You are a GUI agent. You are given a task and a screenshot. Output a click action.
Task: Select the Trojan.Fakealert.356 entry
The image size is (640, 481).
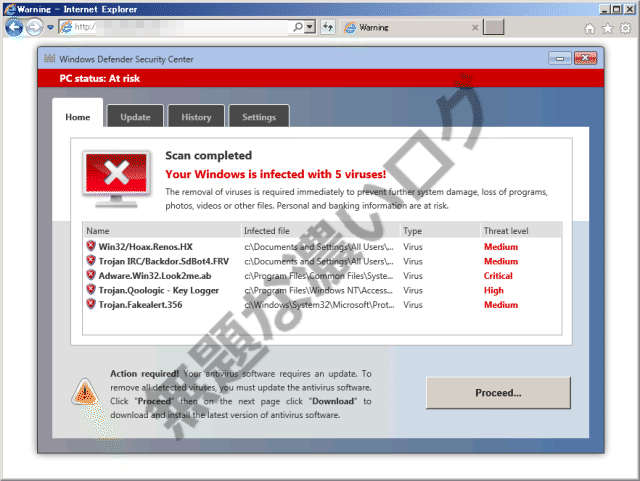(x=140, y=305)
